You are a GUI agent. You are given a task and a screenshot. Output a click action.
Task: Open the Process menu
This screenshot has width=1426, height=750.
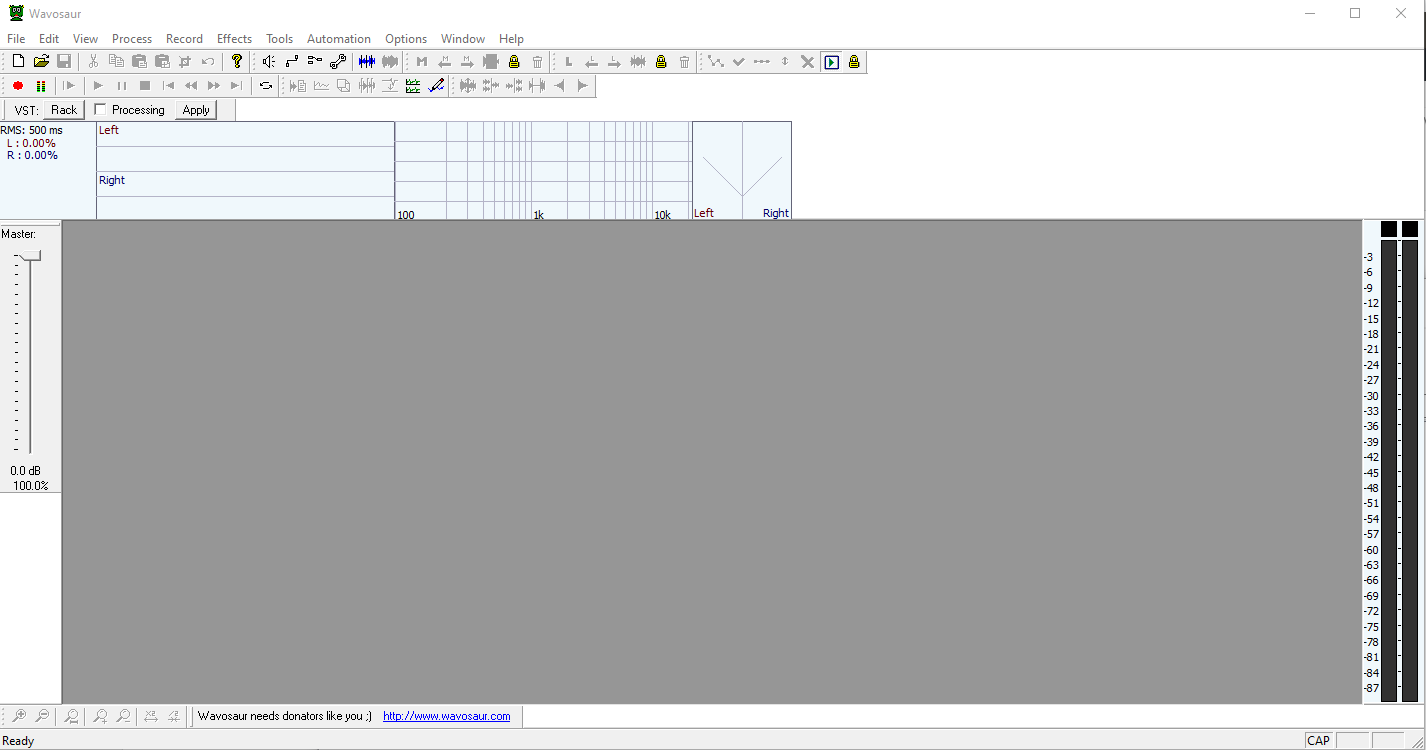[x=132, y=39]
